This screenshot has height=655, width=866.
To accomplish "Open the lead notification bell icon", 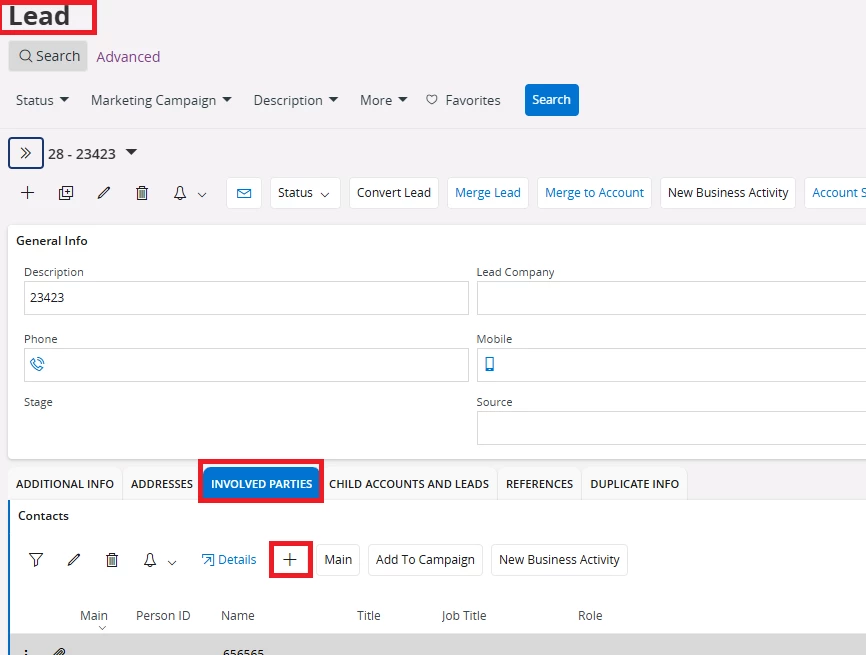I will (x=180, y=193).
